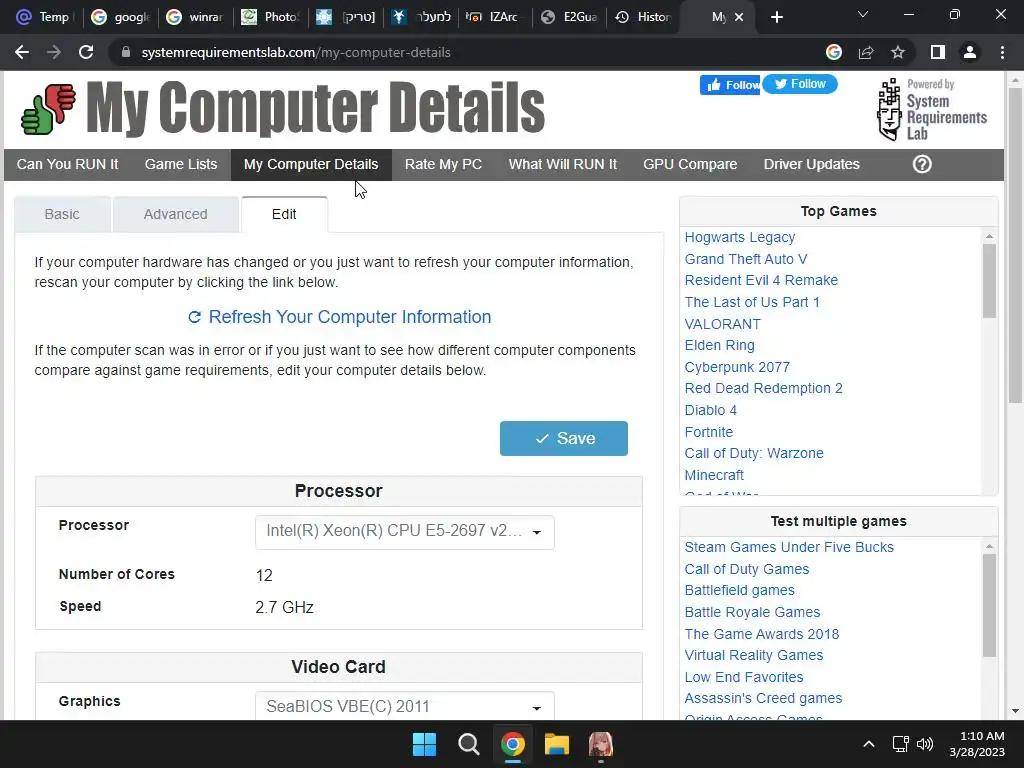Switch to the IZArc browser tab
This screenshot has height=768, width=1024.
[495, 17]
